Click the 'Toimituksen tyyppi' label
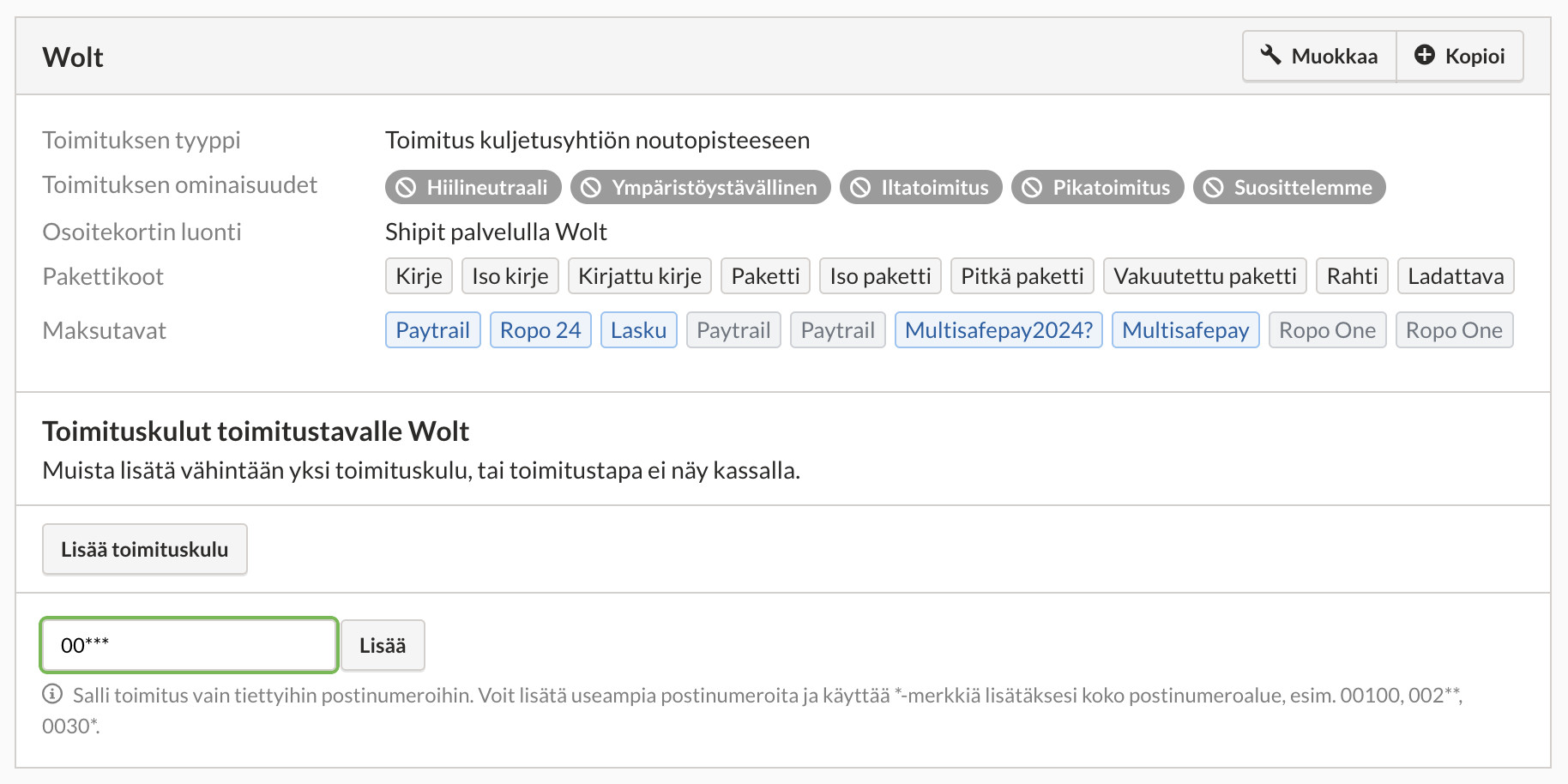1568x784 pixels. [x=142, y=140]
